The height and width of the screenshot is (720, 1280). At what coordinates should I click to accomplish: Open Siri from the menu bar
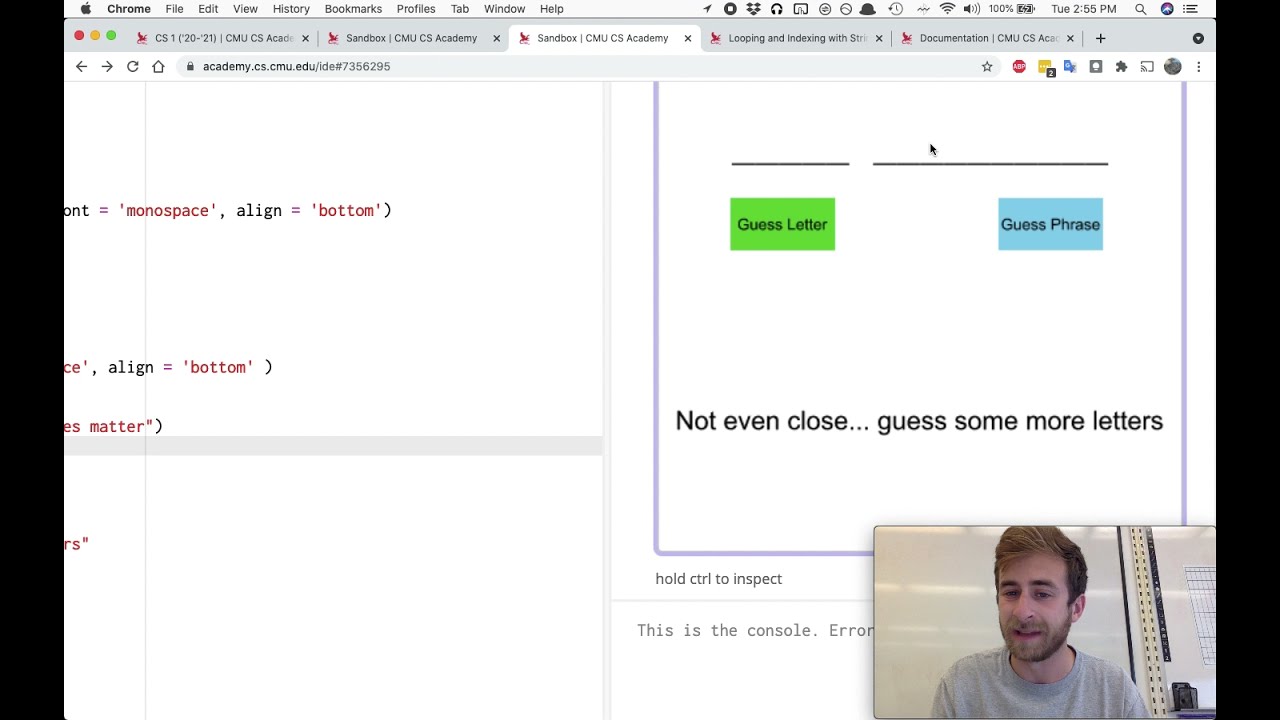(x=1167, y=9)
